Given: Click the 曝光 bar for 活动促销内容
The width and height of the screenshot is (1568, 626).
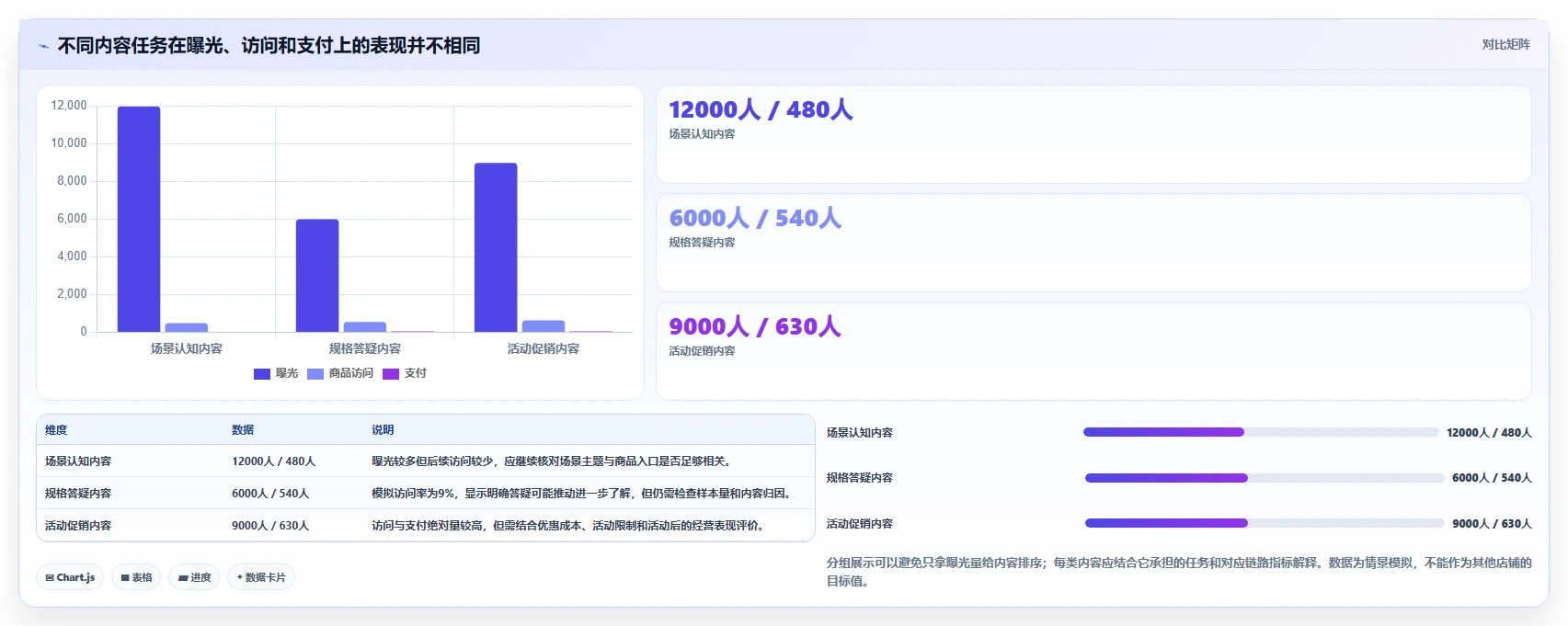Looking at the screenshot, I should pos(496,247).
